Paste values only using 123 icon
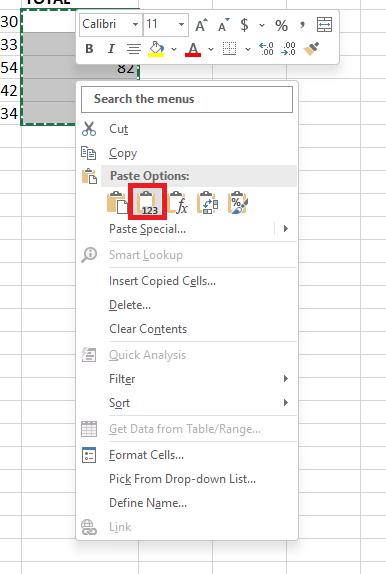386x574 pixels. pos(148,203)
